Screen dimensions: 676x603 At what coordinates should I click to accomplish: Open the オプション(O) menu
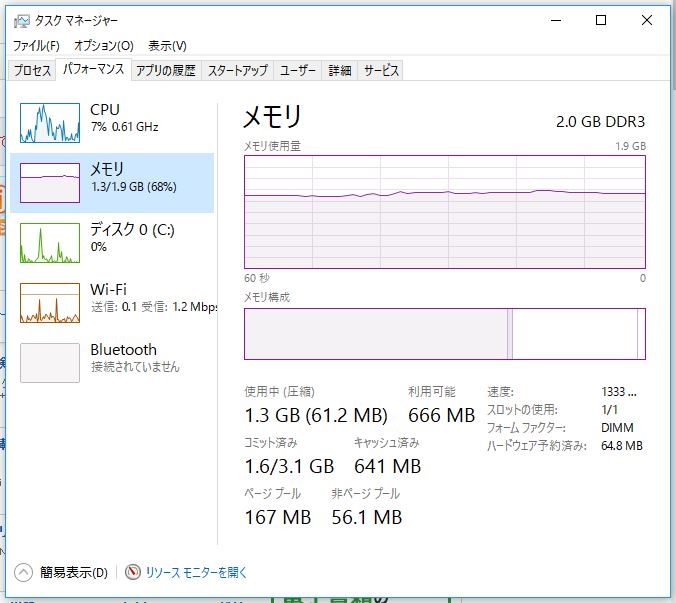pos(103,46)
